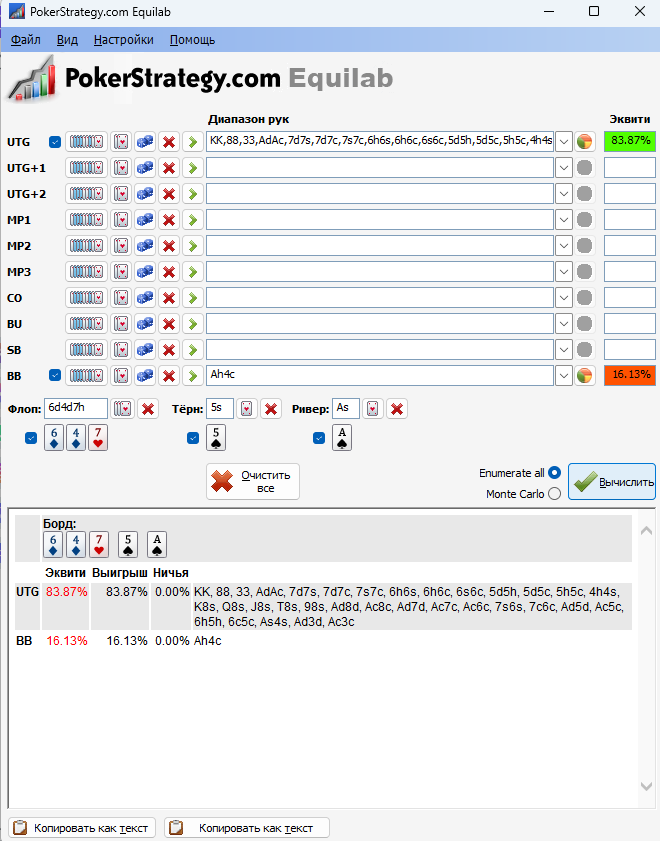Click the MP2 hand range input field
The image size is (660, 841).
click(380, 246)
